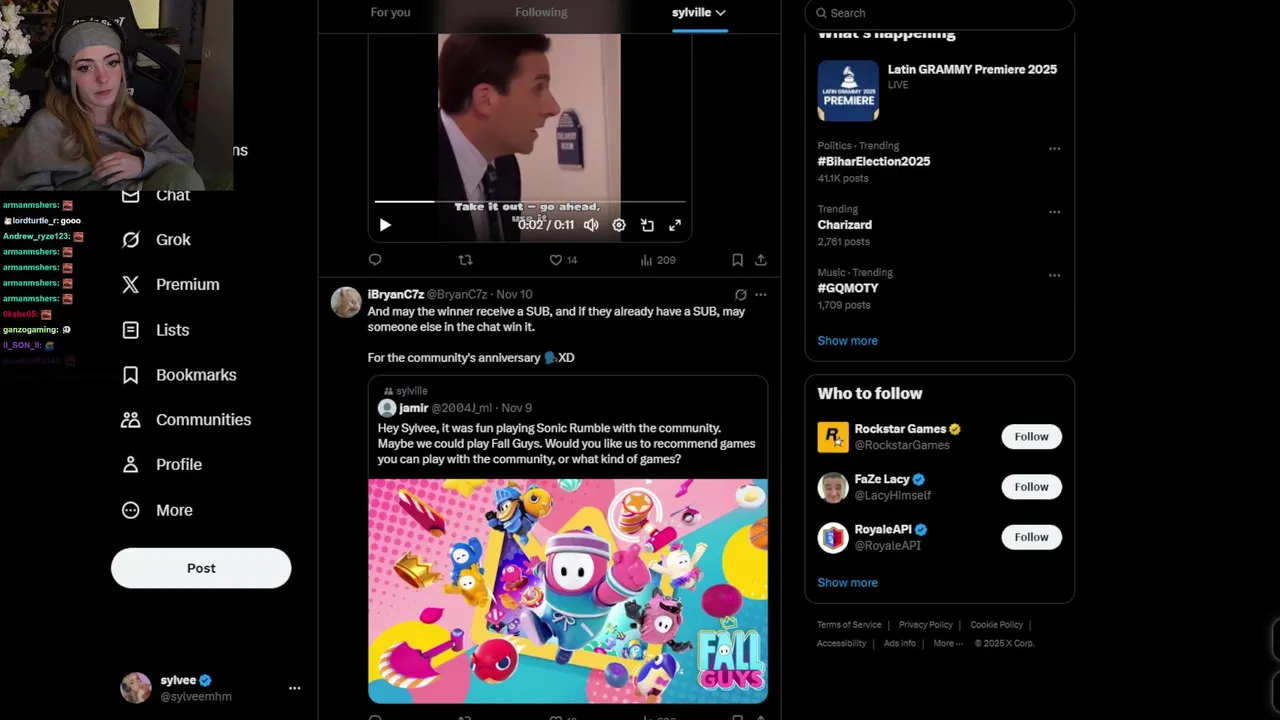Open Premium in the sidebar
The image size is (1280, 720).
click(170, 285)
